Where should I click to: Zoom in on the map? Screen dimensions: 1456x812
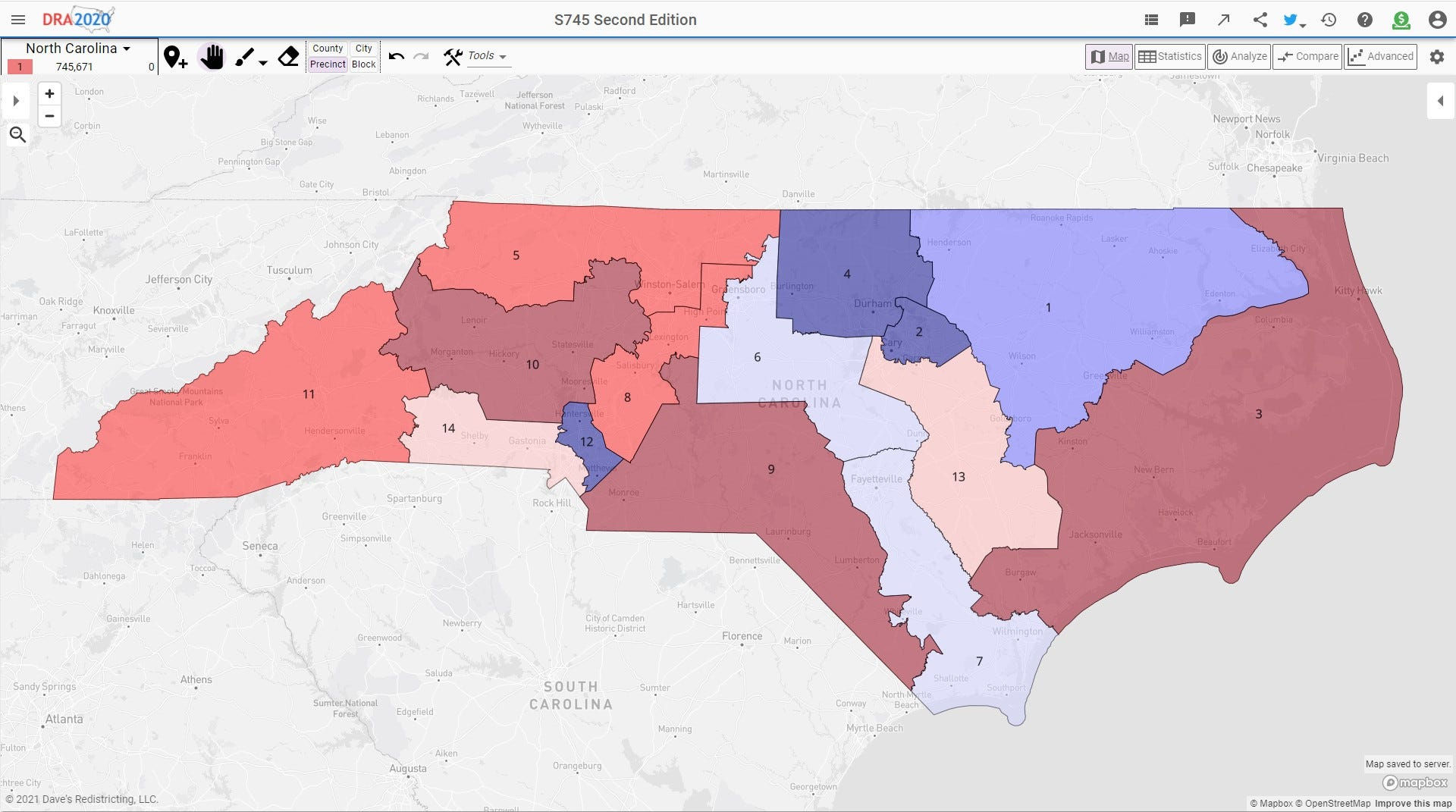49,93
